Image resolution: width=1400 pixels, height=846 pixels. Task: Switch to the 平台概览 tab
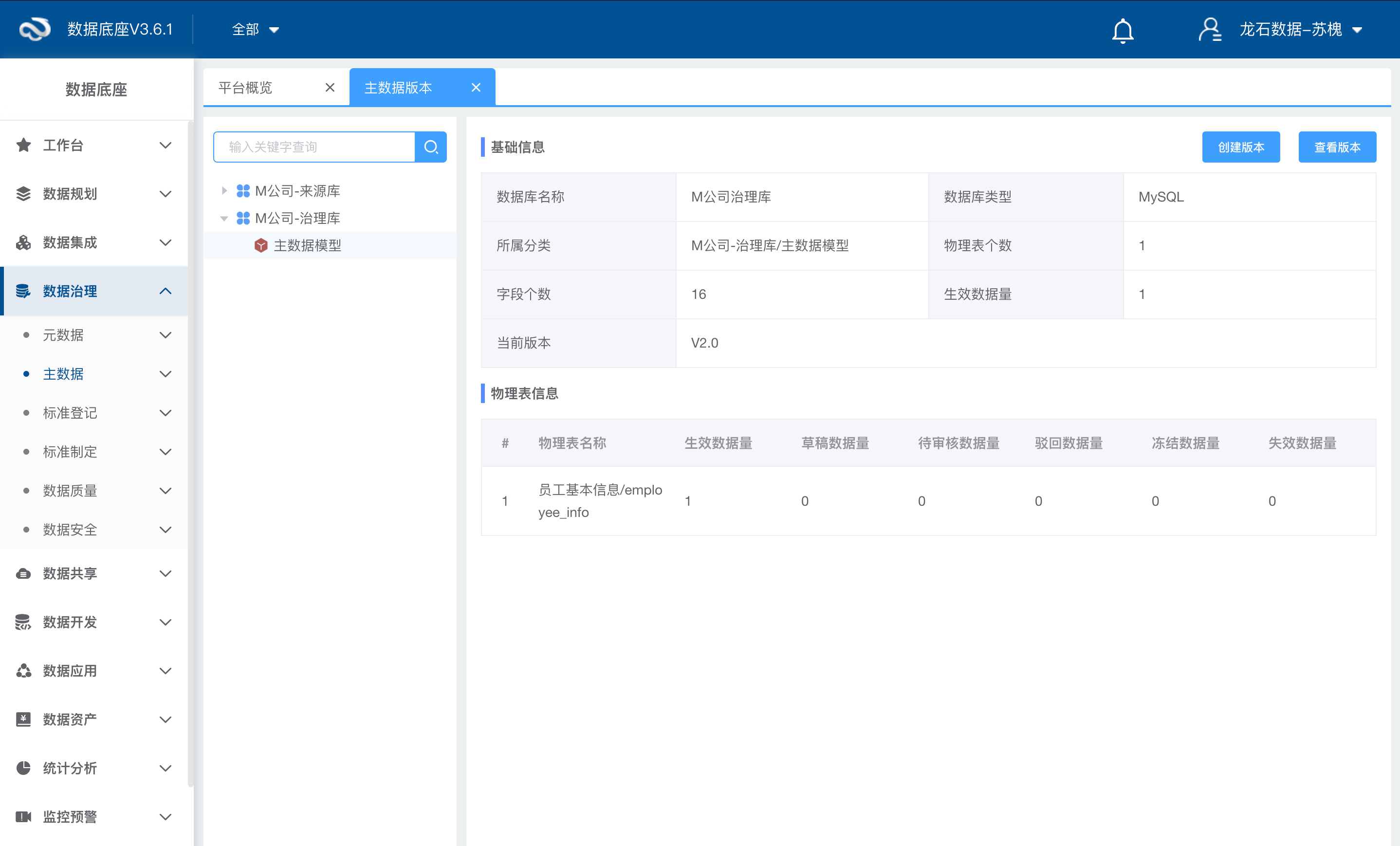[246, 88]
